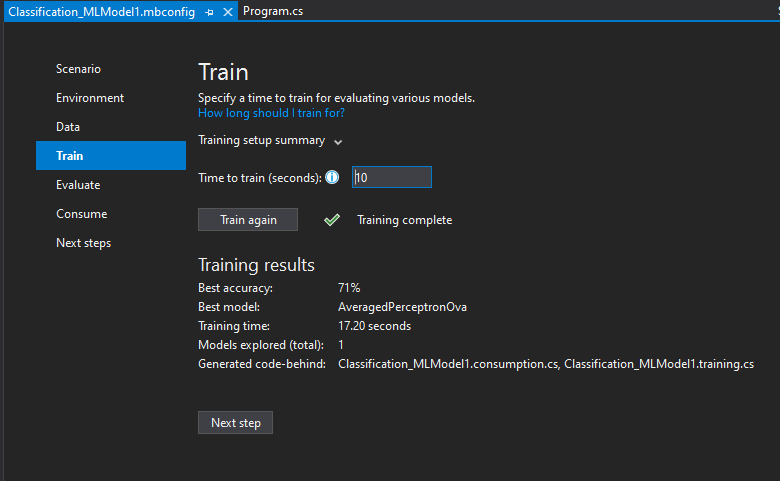Click the Models explored value 1
Viewport: 780px width, 481px height.
341,345
